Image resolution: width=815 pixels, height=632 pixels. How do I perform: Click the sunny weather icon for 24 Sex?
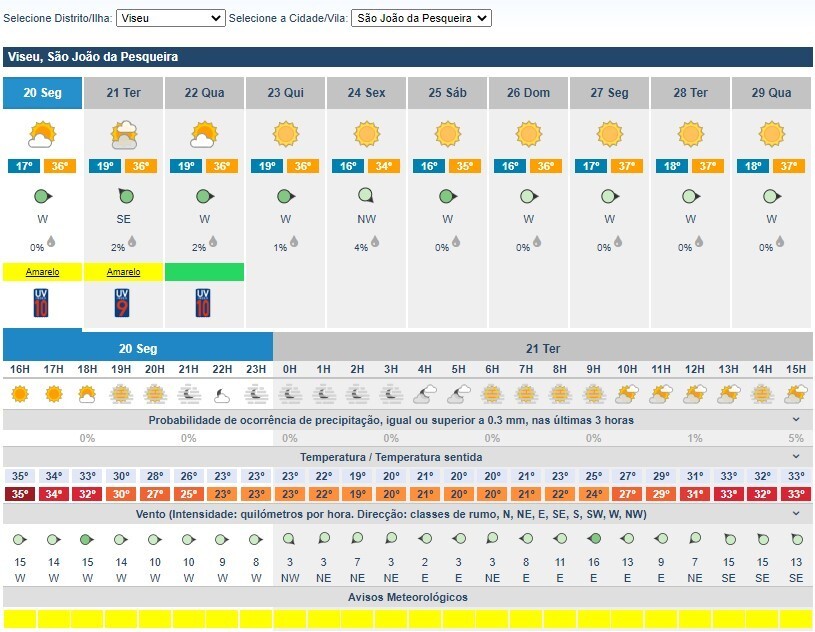pos(367,133)
